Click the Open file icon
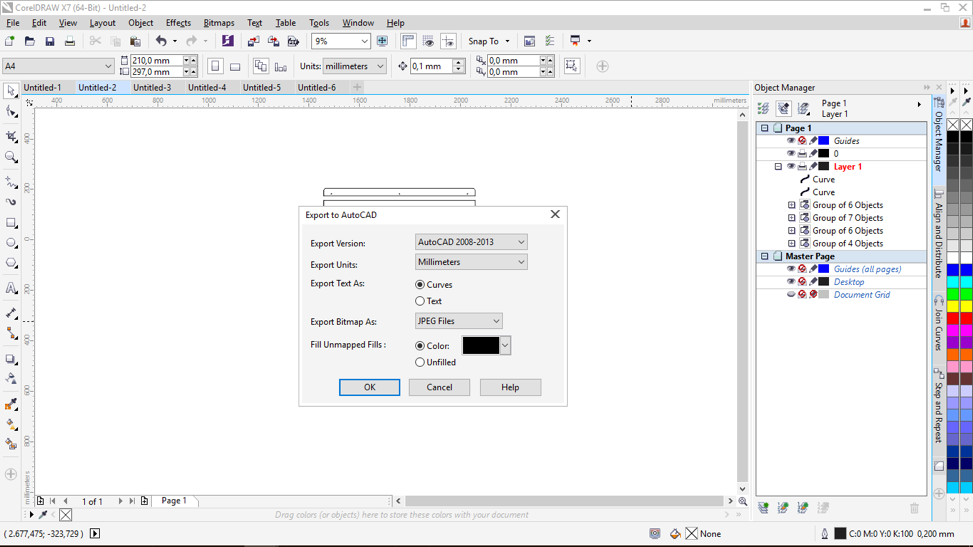 (x=30, y=41)
